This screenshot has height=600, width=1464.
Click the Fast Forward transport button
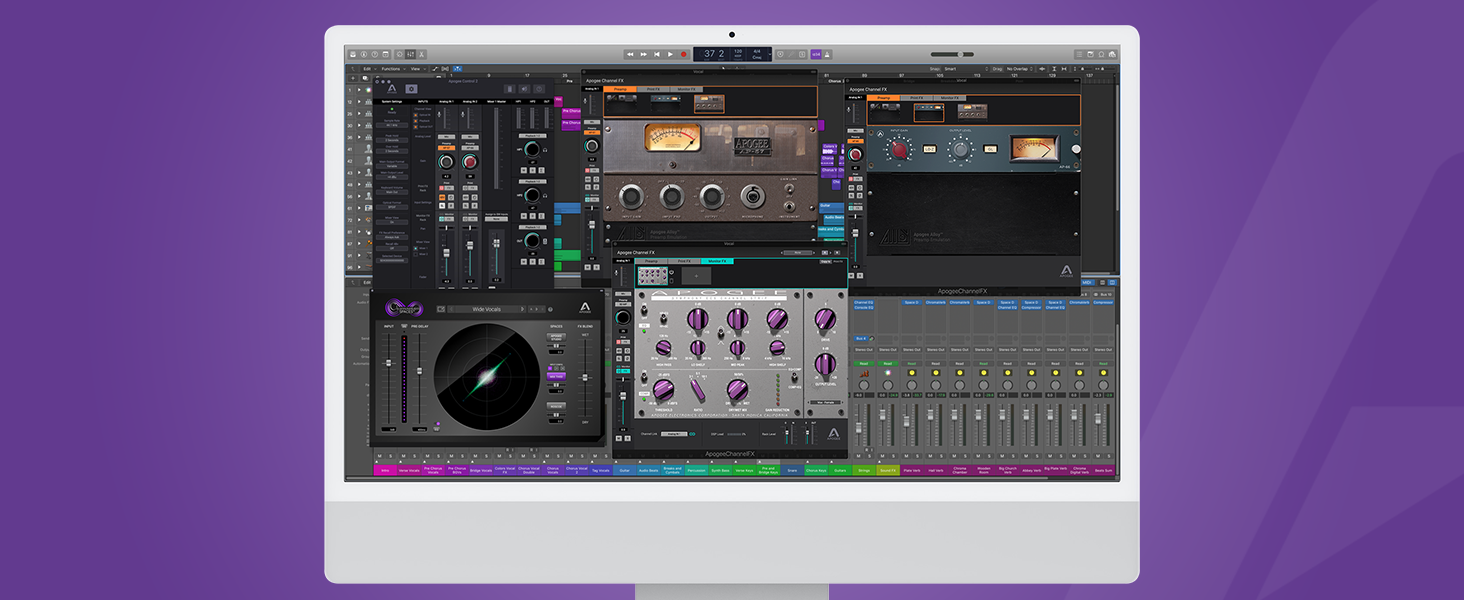tap(644, 54)
